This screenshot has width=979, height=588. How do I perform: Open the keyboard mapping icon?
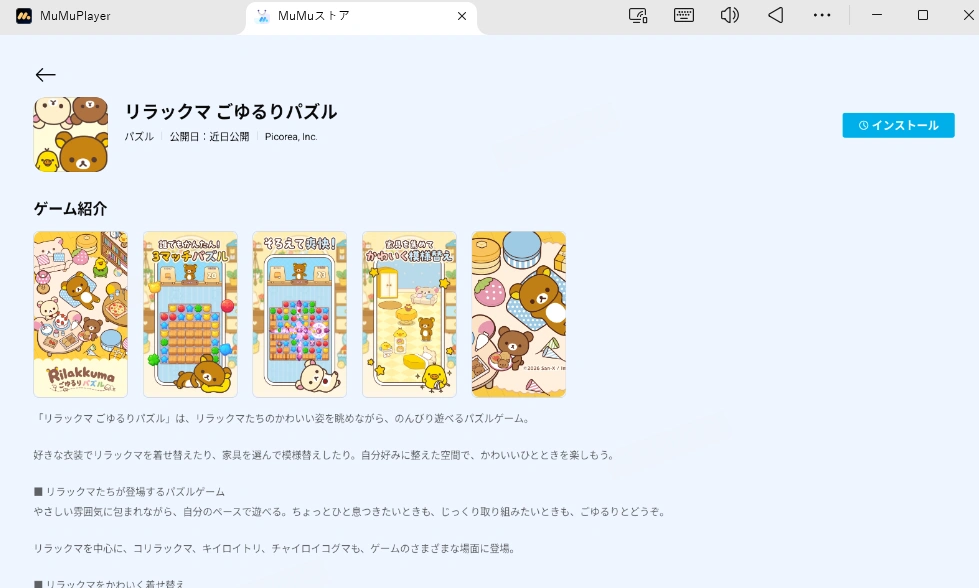pyautogui.click(x=684, y=15)
